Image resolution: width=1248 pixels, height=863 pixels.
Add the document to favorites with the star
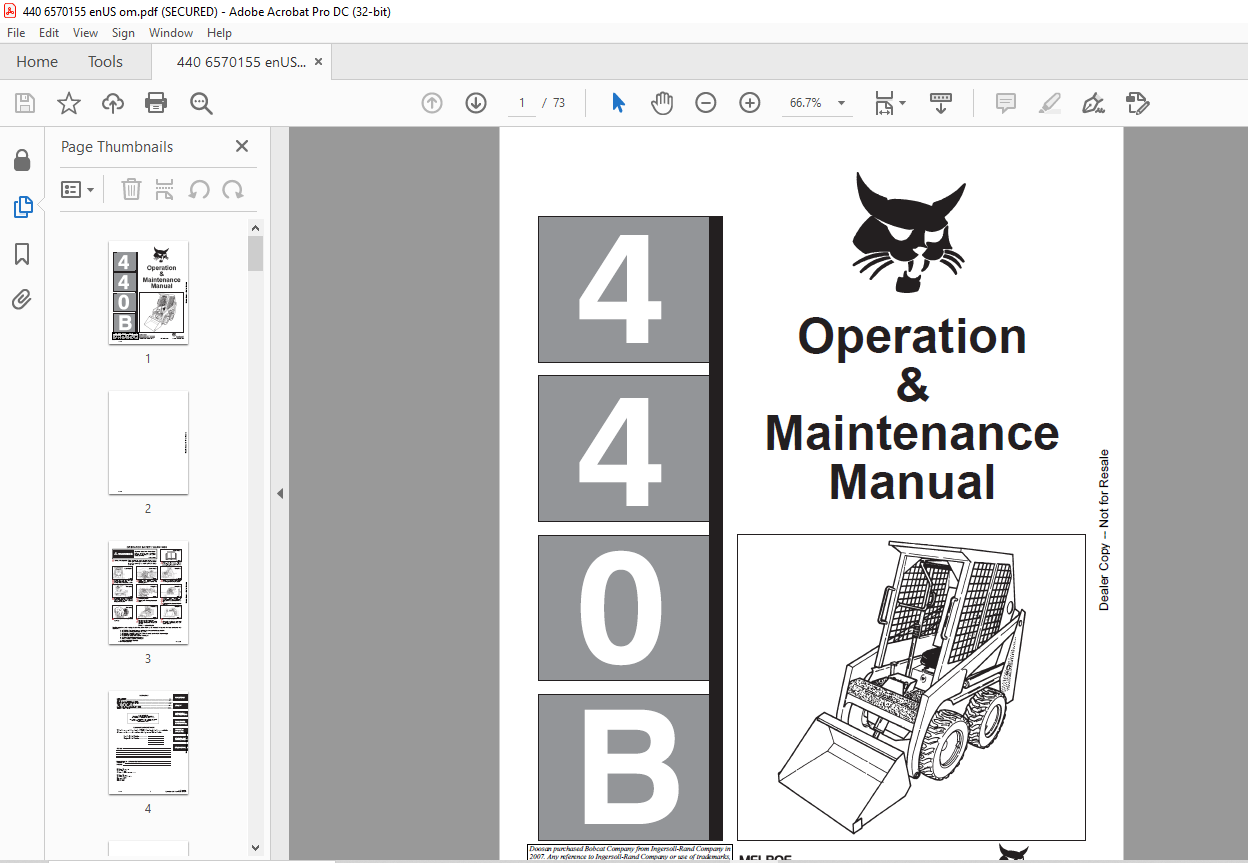(69, 103)
